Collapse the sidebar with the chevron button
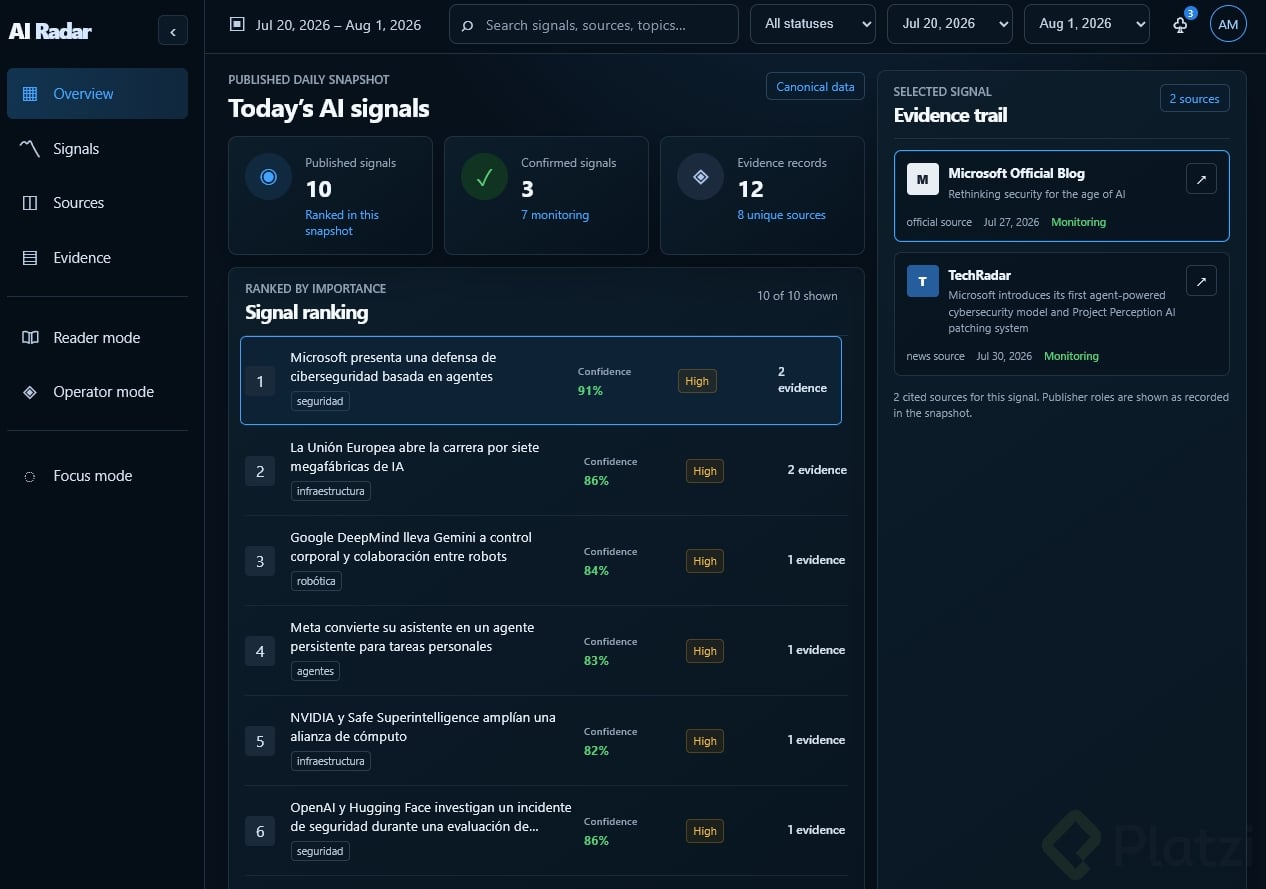Image resolution: width=1266 pixels, height=889 pixels. [173, 31]
